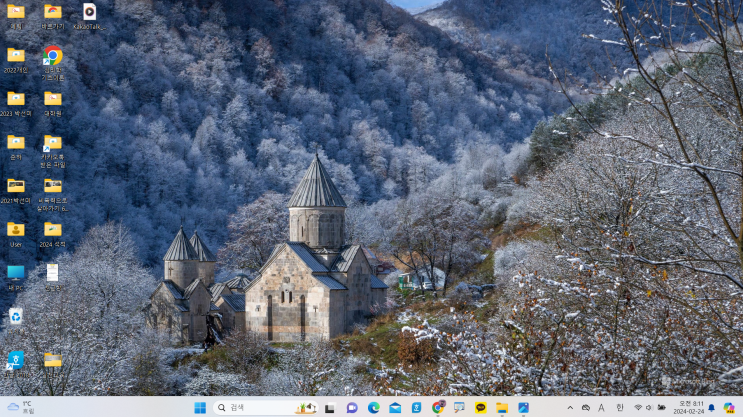743x417 pixels.
Task: Open the 2023 박선미 folder
Action: (x=16, y=104)
